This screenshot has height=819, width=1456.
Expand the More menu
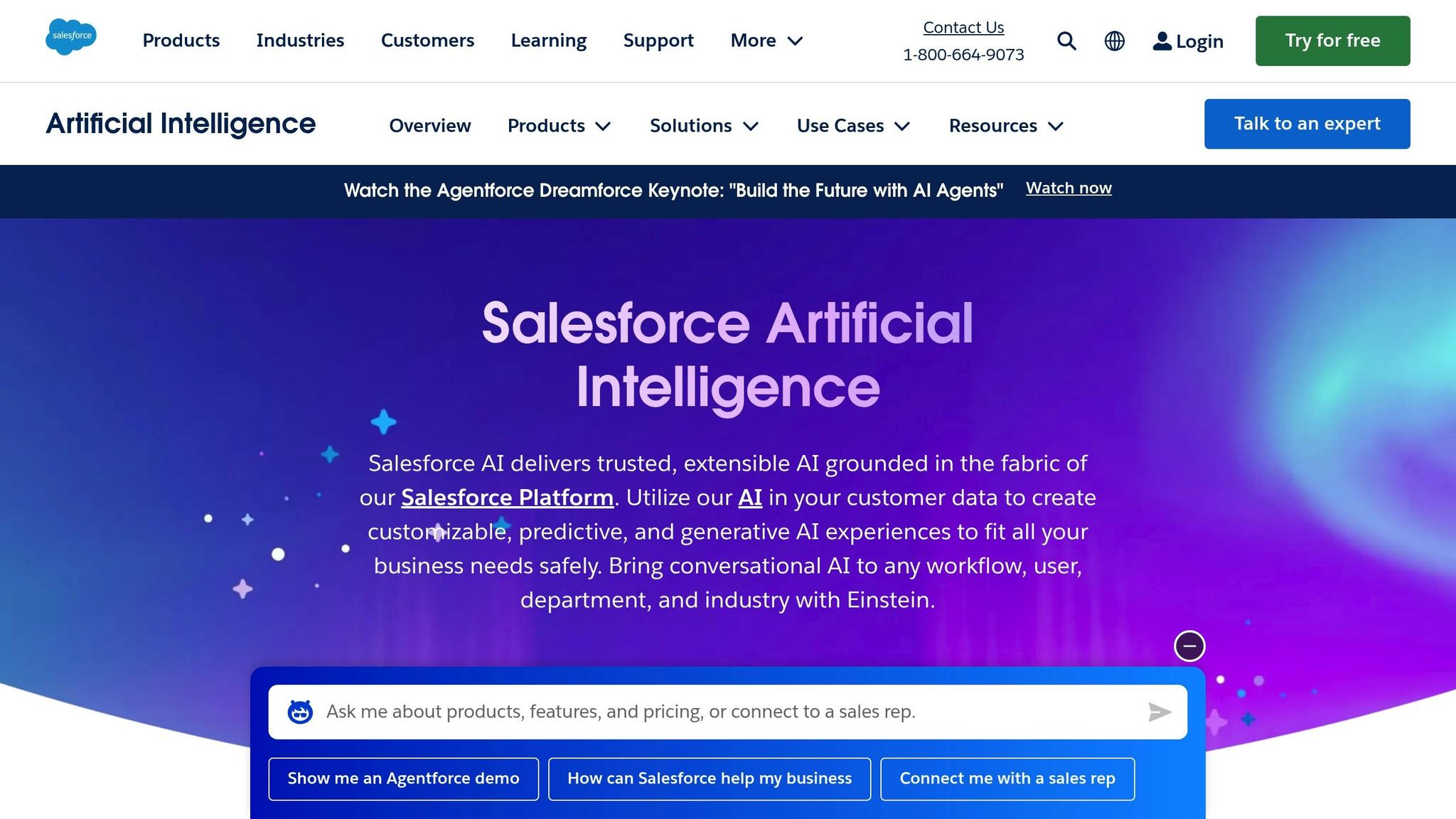(766, 41)
